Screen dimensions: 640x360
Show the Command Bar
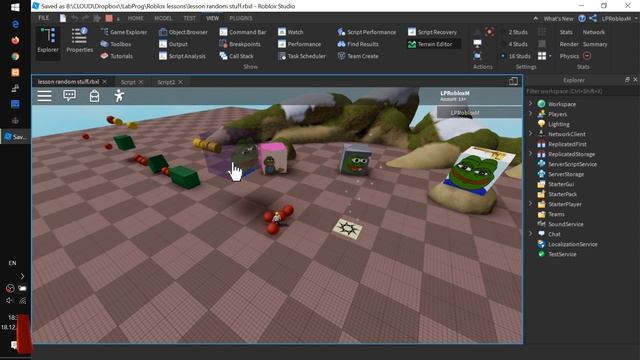(242, 32)
